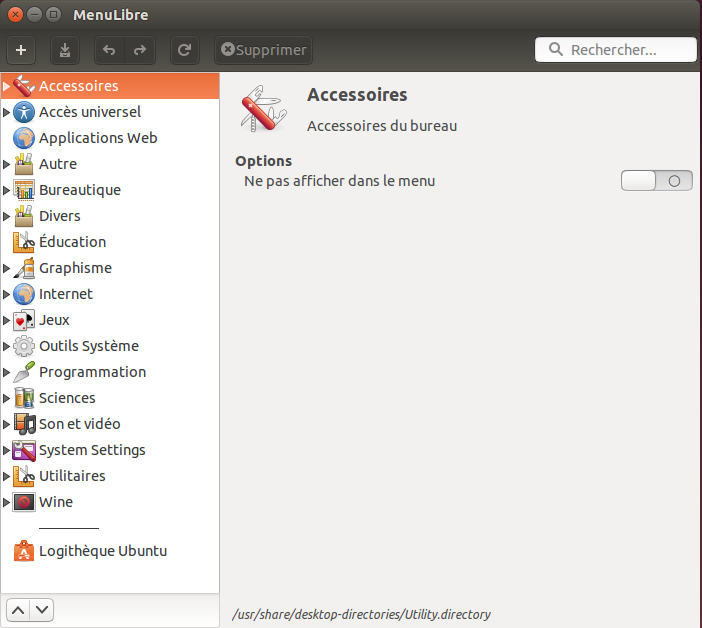Click the Supprimer button
Image resolution: width=702 pixels, height=628 pixels.
click(264, 50)
